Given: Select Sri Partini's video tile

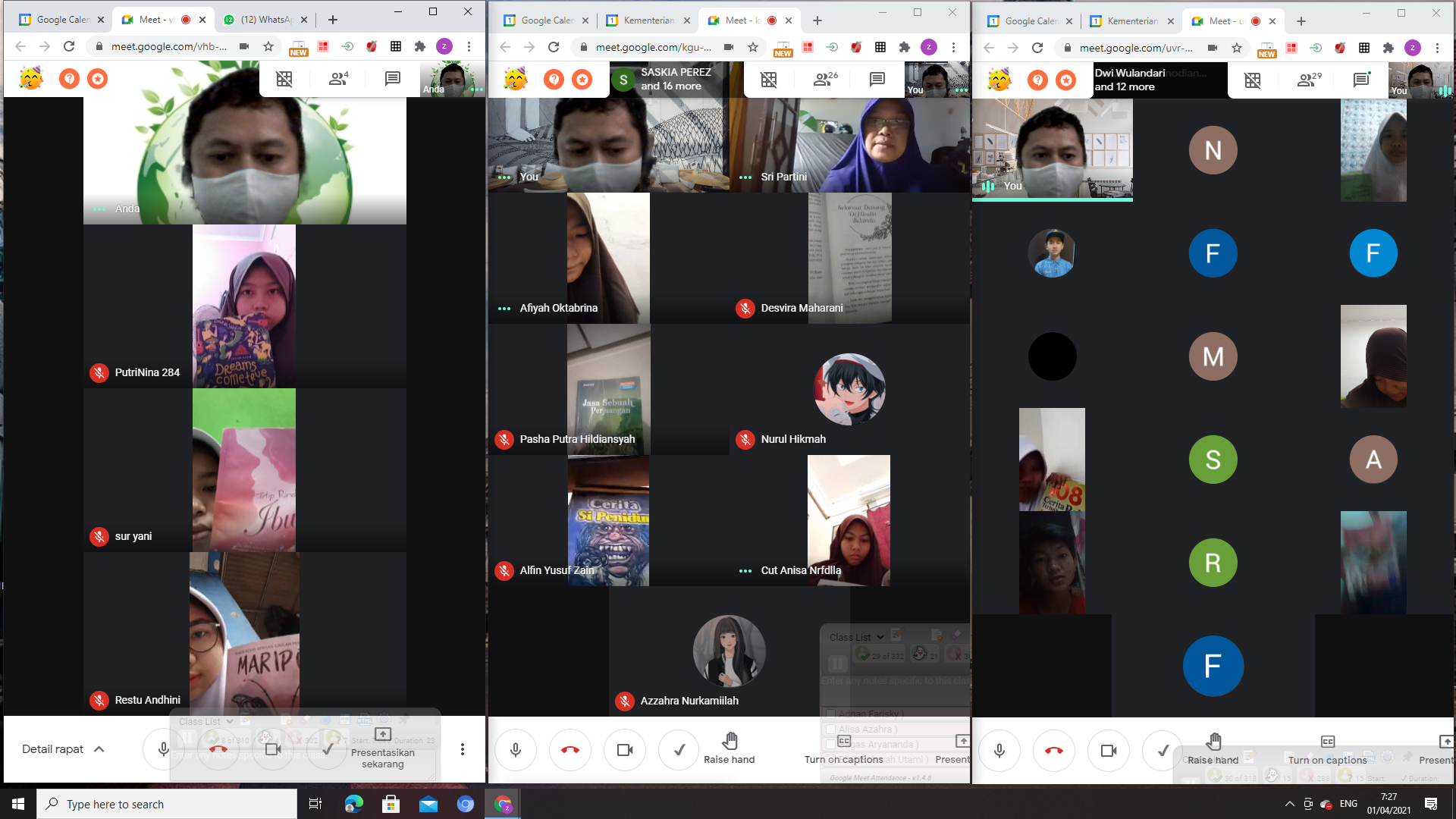Looking at the screenshot, I should (849, 144).
